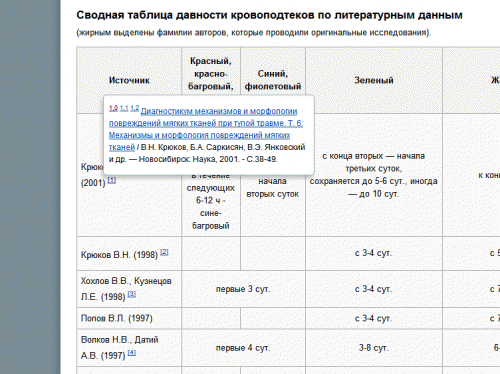Click the cell первые 4 сут.

click(243, 348)
